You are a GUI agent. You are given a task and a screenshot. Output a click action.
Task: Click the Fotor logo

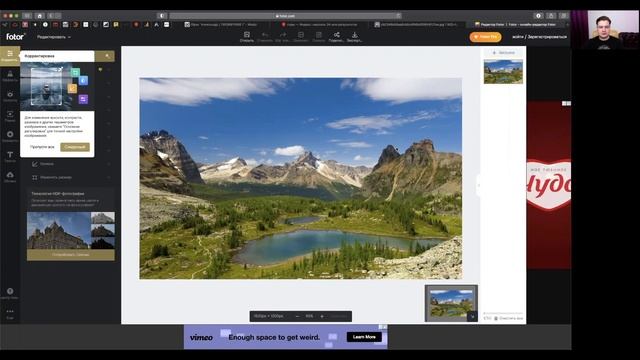click(15, 37)
